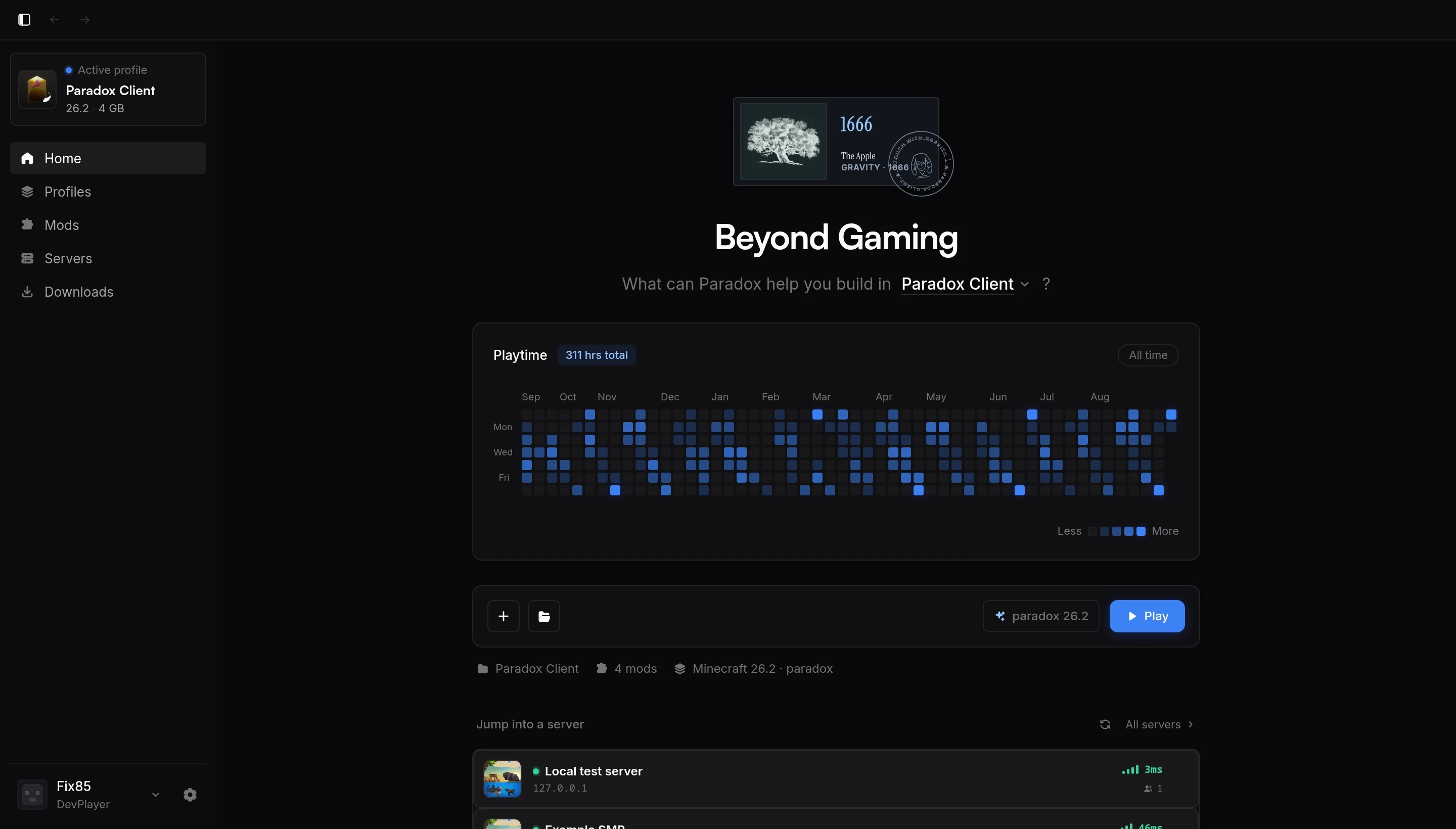This screenshot has width=1456, height=829.
Task: Open Downloads in the sidebar
Action: pyautogui.click(x=108, y=292)
